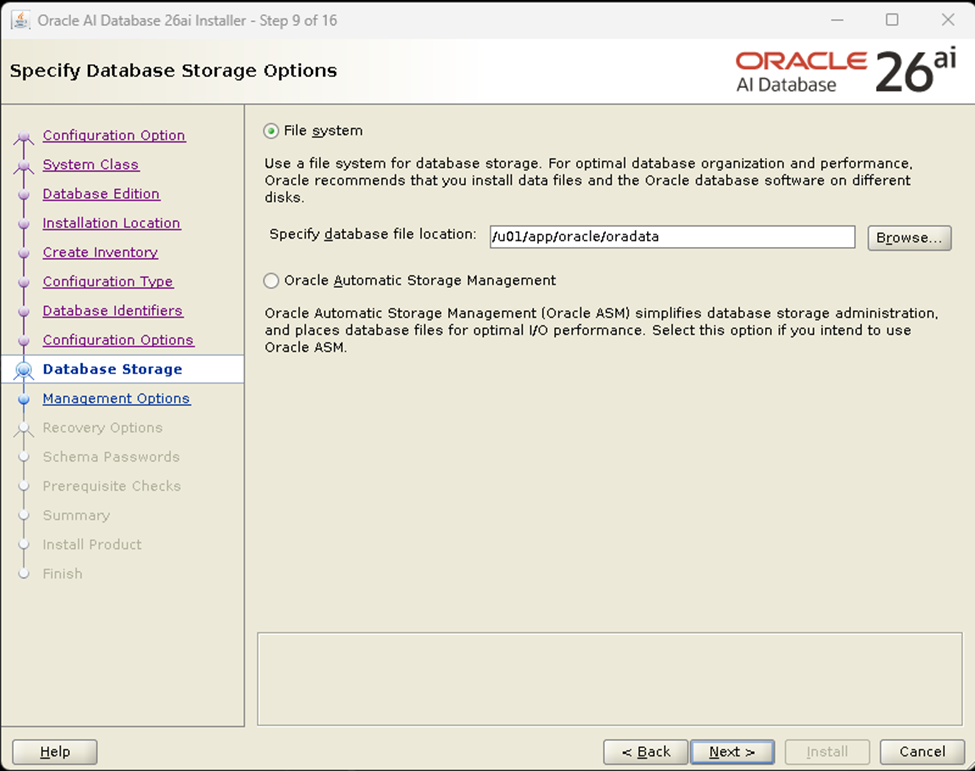Click the Java installer window icon
Viewport: 975px width, 771px height.
[x=20, y=20]
